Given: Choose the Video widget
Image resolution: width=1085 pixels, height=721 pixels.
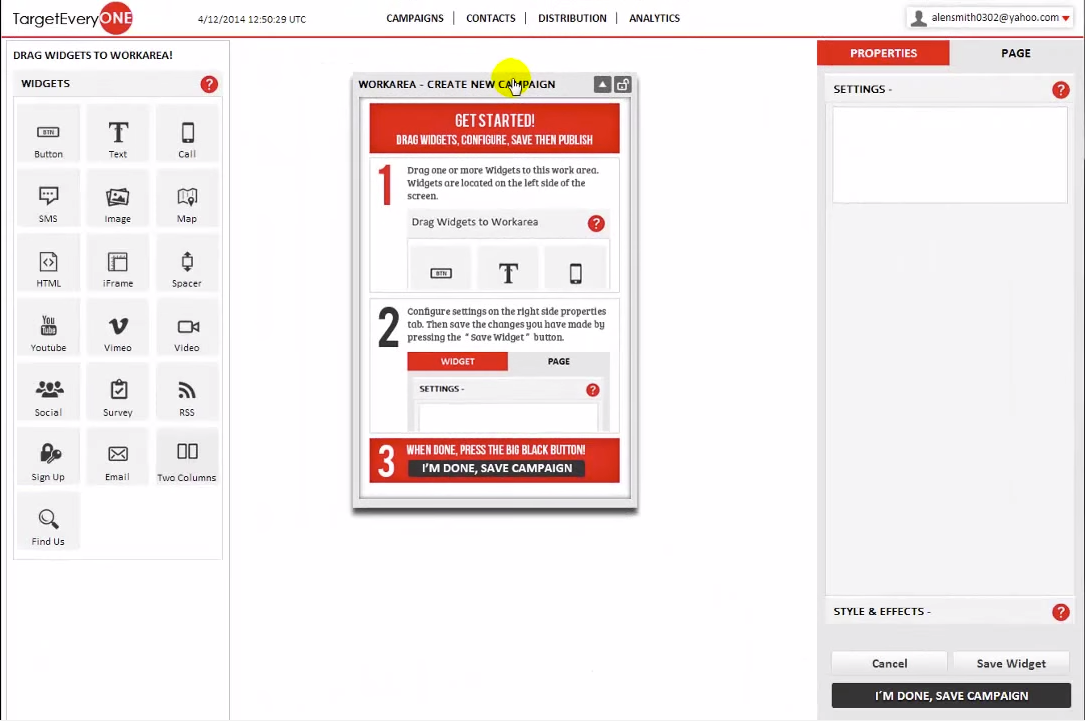Looking at the screenshot, I should click(187, 329).
